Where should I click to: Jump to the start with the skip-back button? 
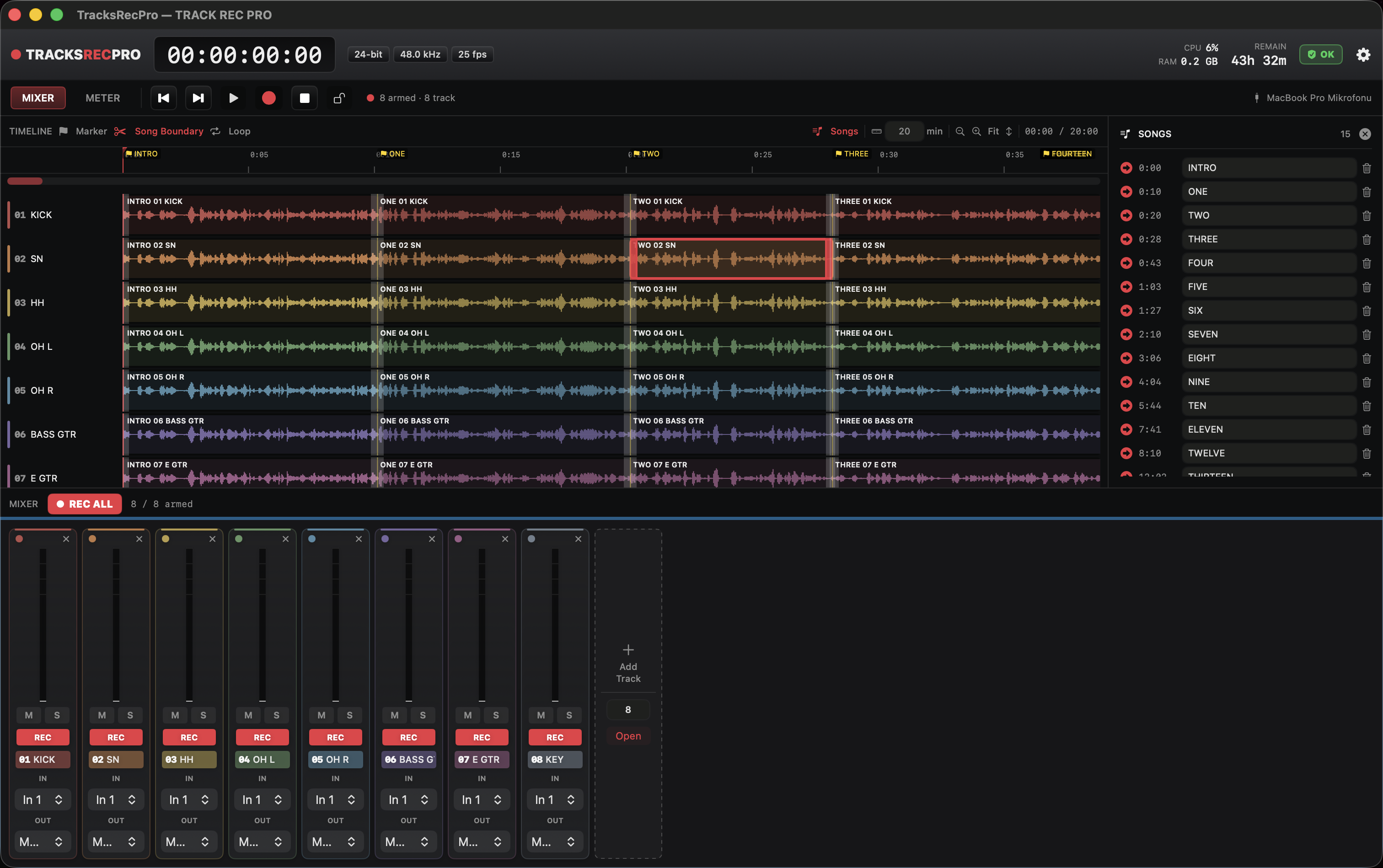164,98
